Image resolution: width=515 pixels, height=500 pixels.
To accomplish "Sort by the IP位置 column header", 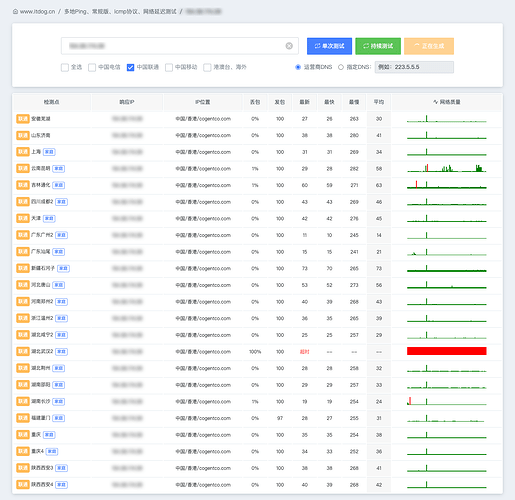I will pos(203,102).
